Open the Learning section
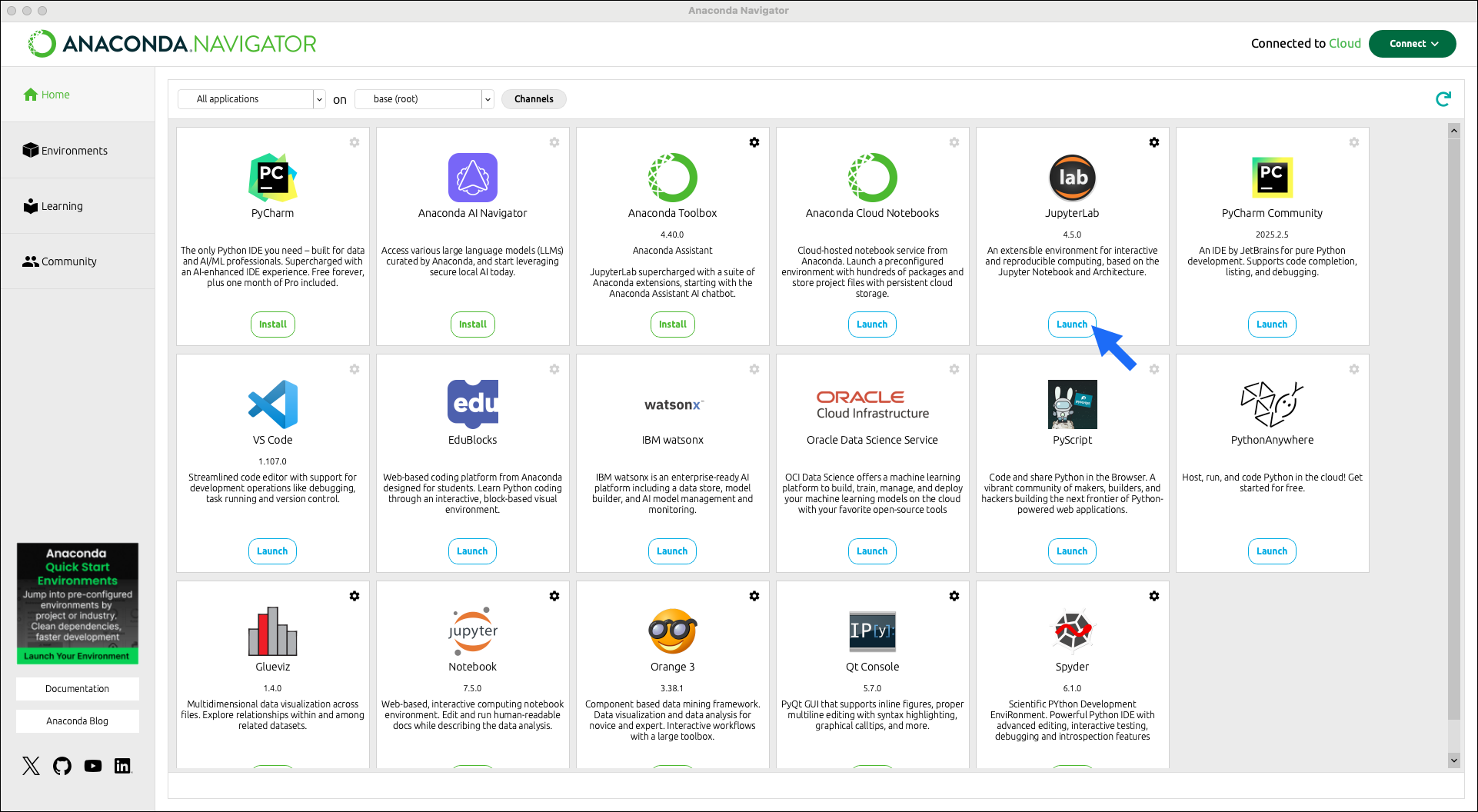This screenshot has height=812, width=1478. tap(62, 206)
